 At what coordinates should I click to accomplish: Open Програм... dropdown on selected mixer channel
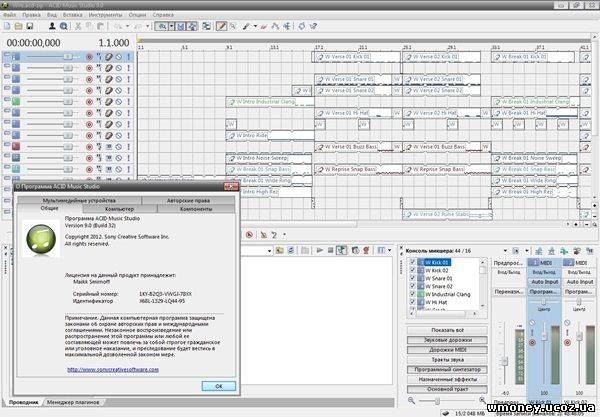545,292
